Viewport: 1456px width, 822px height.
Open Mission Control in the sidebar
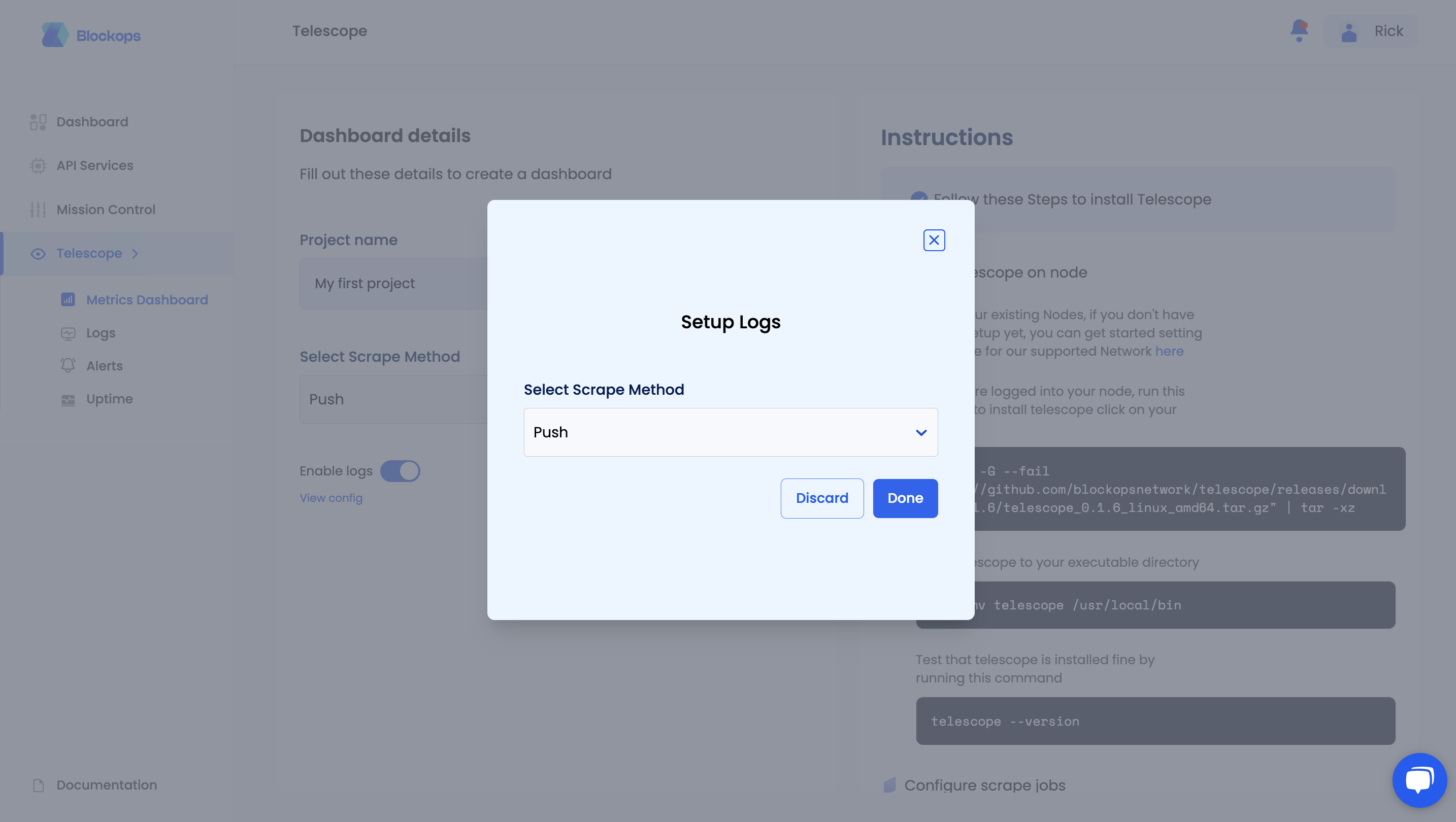106,210
